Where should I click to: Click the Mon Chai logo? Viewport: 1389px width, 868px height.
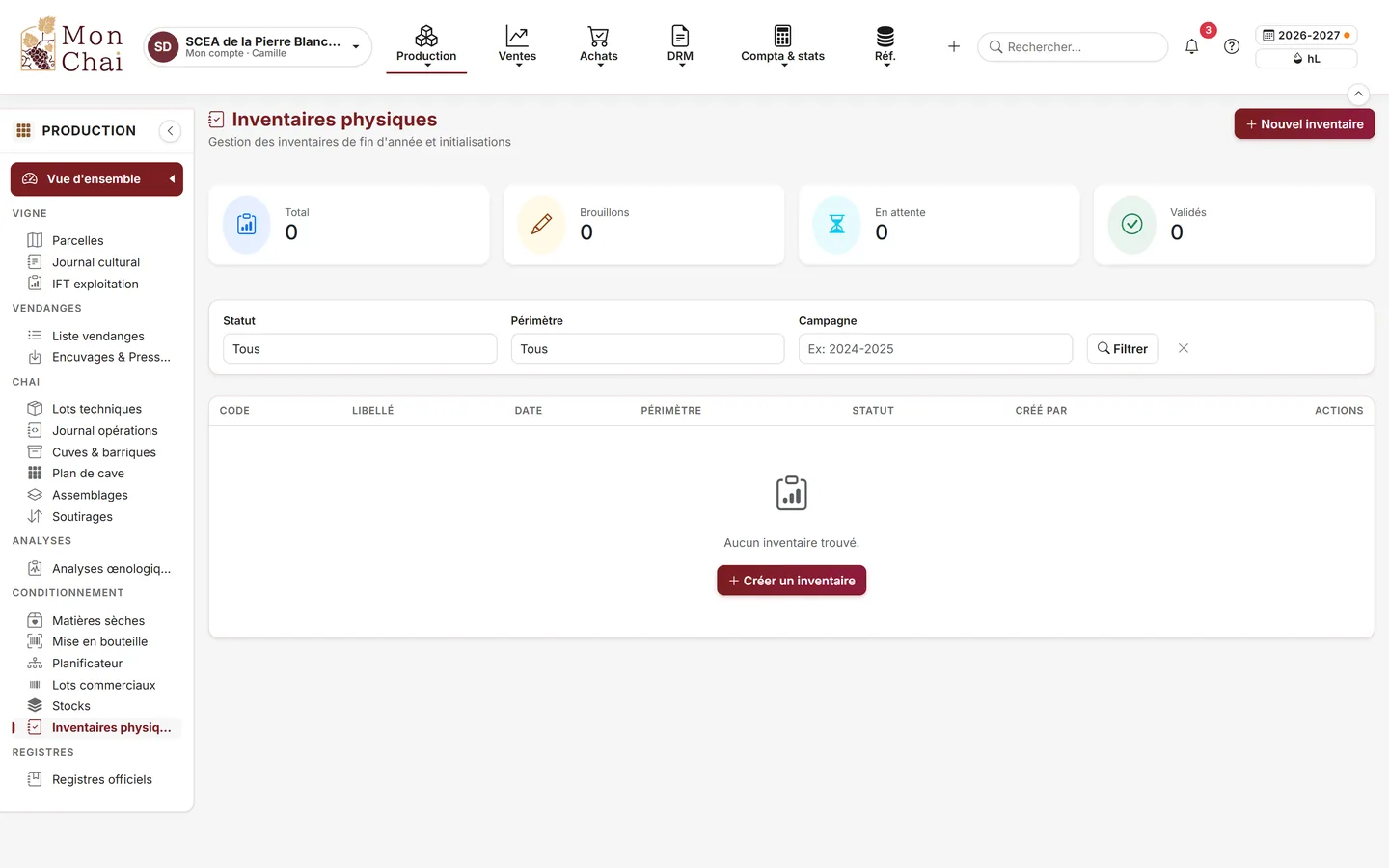tap(71, 46)
